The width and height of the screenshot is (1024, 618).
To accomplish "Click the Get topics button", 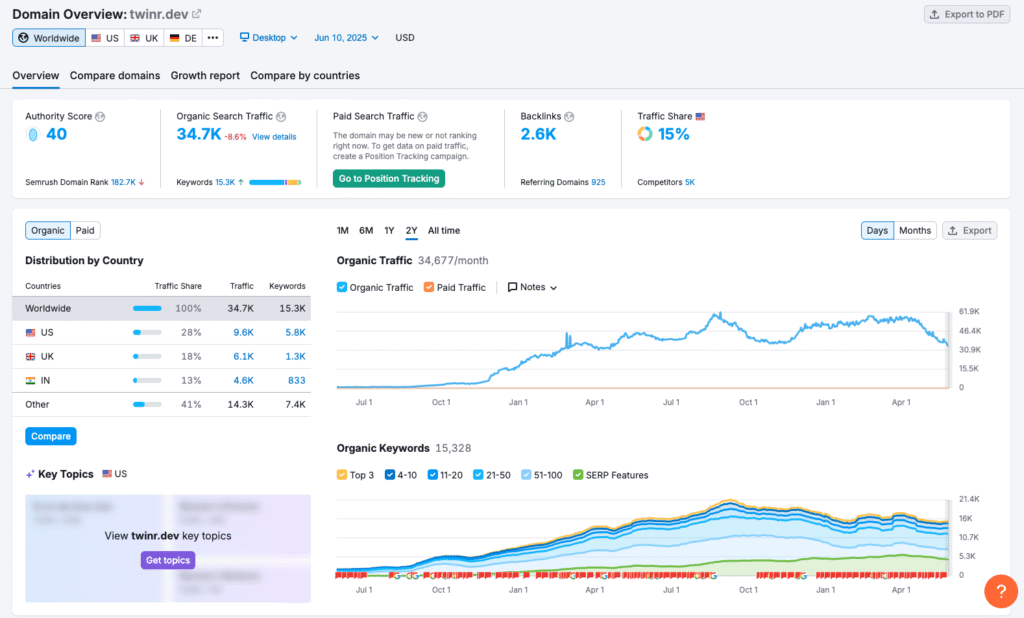I will [168, 561].
